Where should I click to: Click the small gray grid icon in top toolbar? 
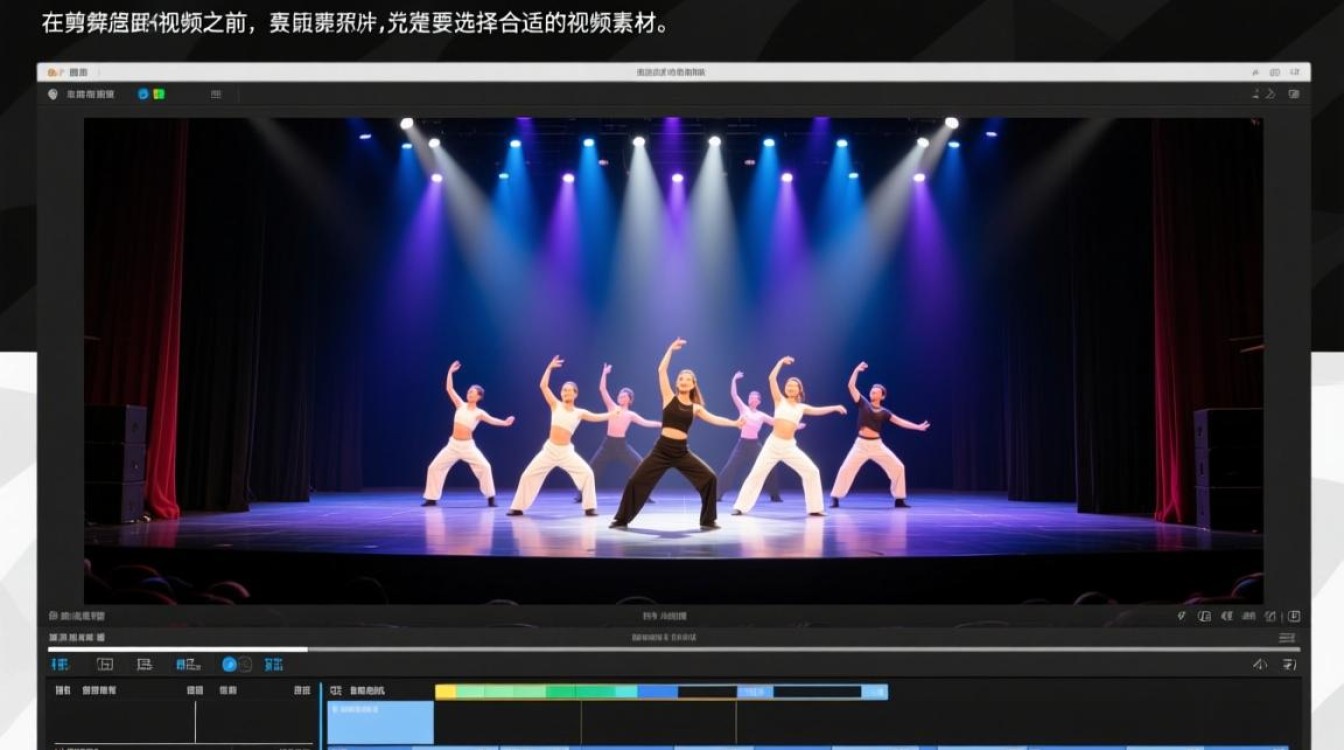pyautogui.click(x=216, y=94)
